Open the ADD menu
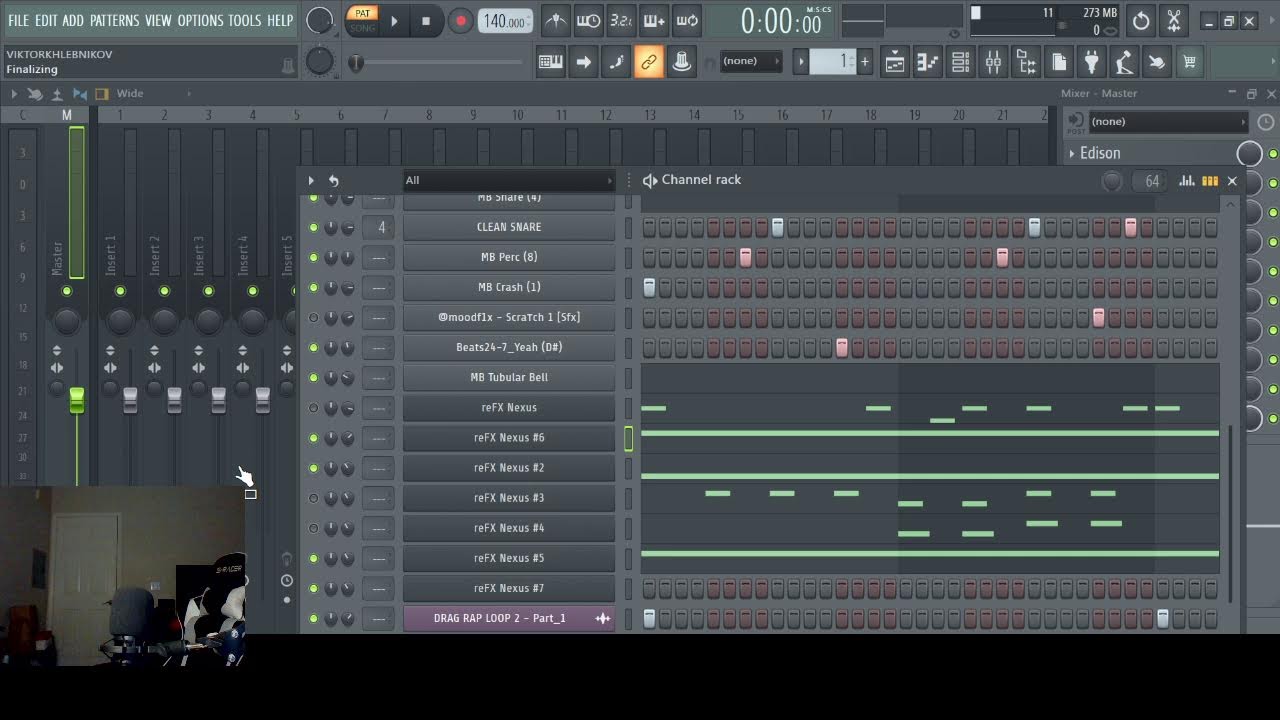Image resolution: width=1280 pixels, height=720 pixels. coord(73,20)
